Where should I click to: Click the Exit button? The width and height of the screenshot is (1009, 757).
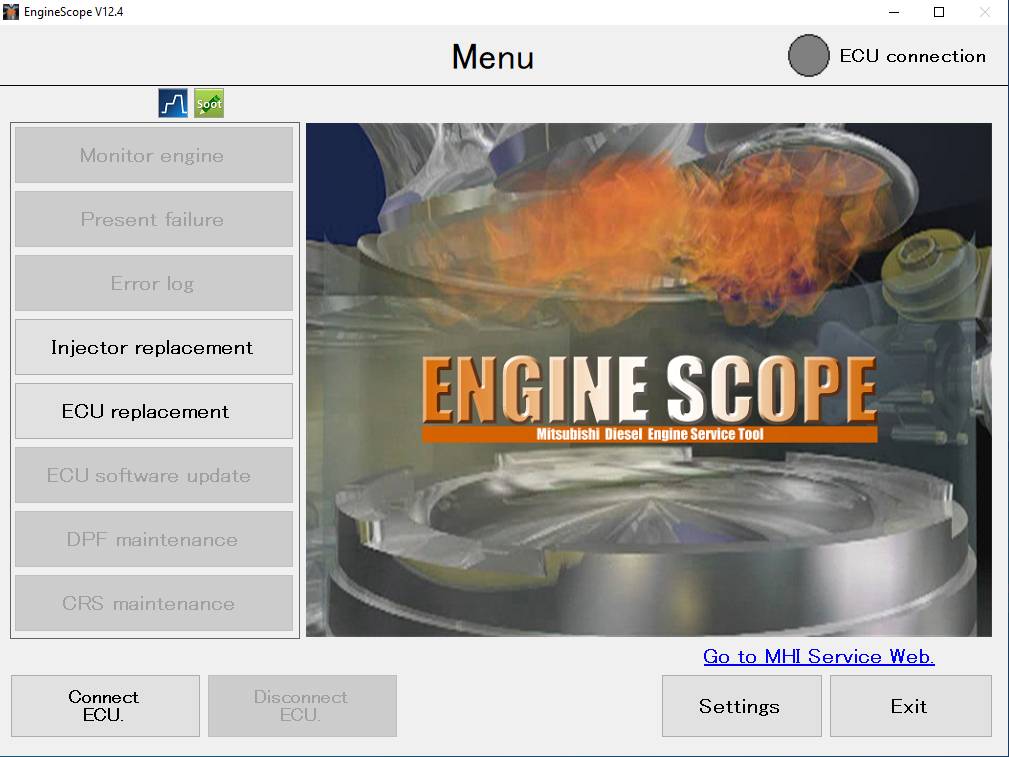pyautogui.click(x=909, y=706)
